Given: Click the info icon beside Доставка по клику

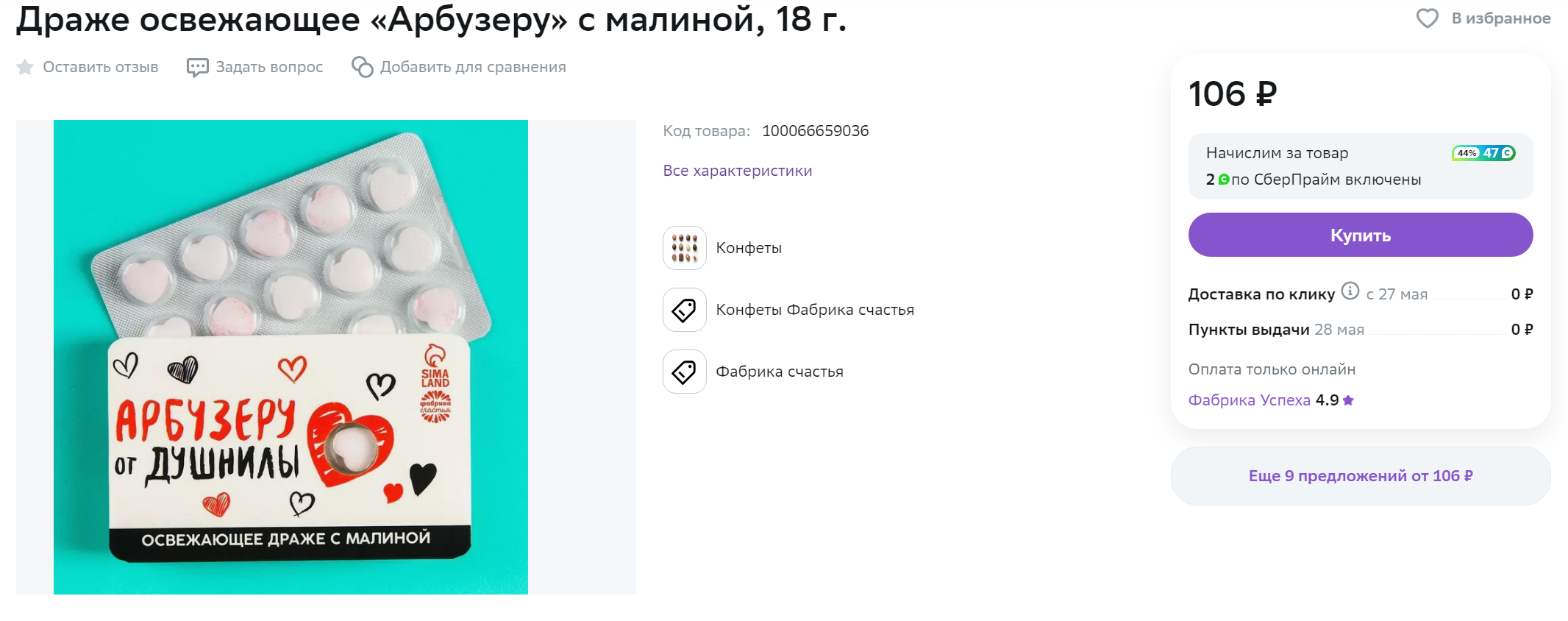Looking at the screenshot, I should pyautogui.click(x=1350, y=291).
